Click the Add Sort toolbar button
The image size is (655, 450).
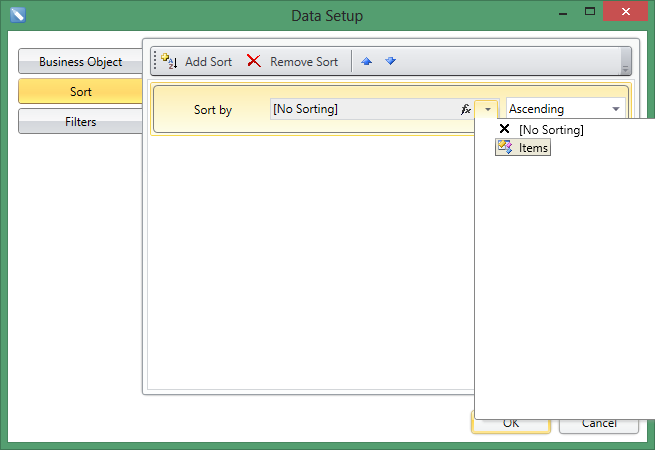196,61
